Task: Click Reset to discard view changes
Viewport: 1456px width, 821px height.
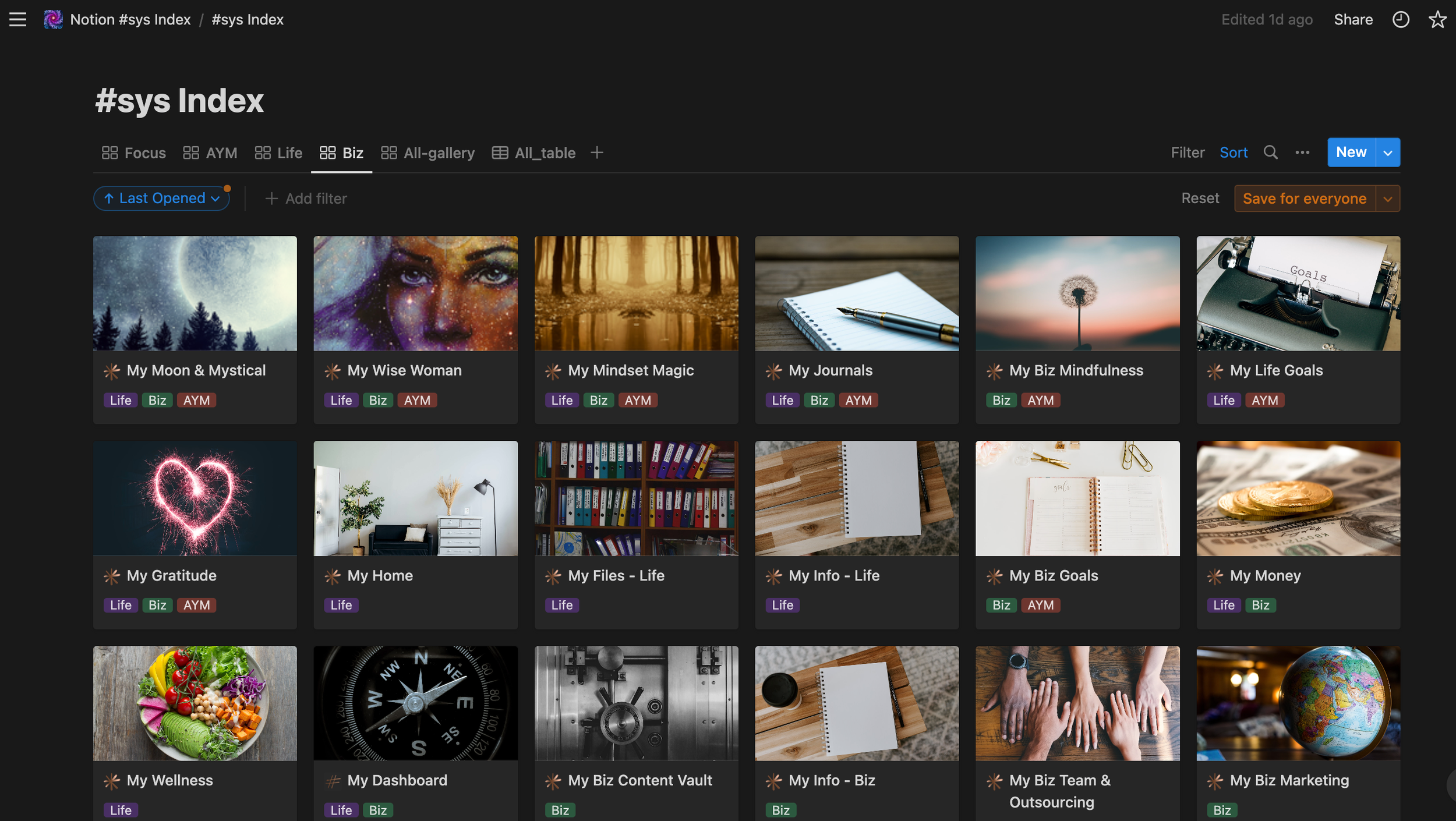Action: tap(1200, 199)
